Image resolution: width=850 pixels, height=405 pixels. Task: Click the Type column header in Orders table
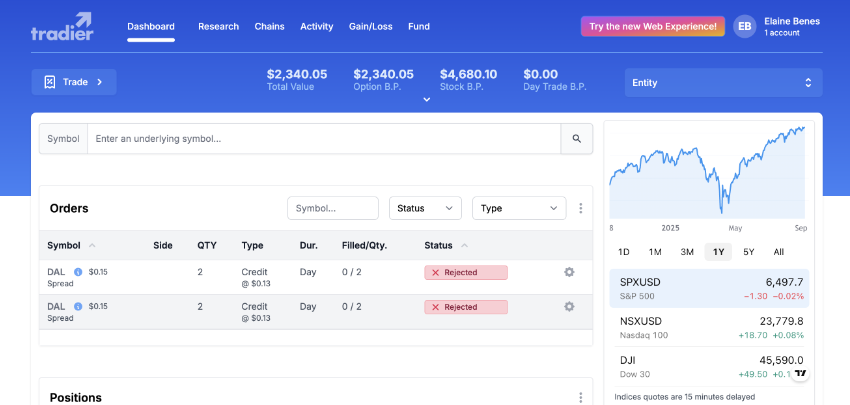pos(253,246)
